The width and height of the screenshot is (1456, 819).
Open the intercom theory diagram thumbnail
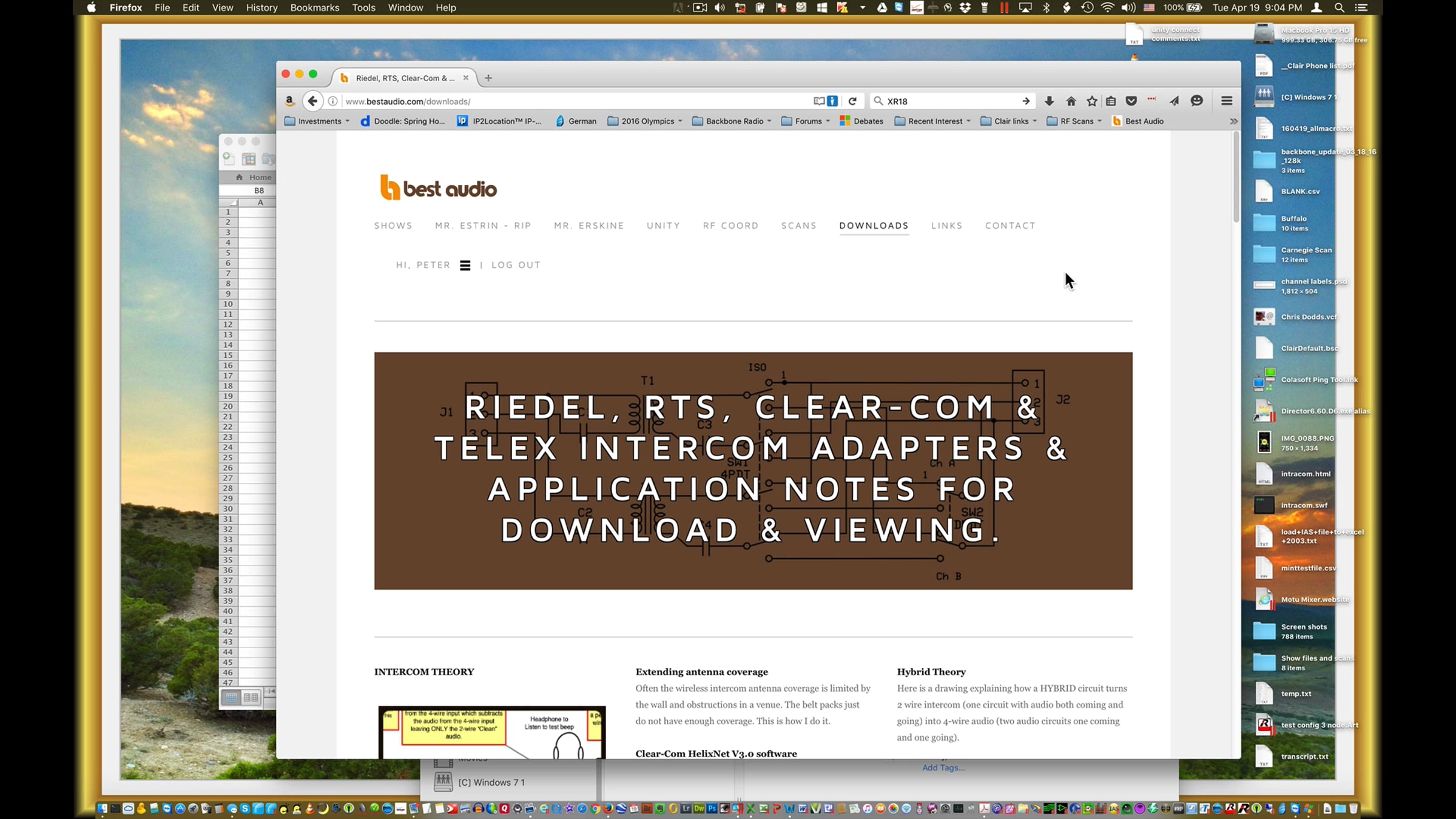(x=492, y=732)
